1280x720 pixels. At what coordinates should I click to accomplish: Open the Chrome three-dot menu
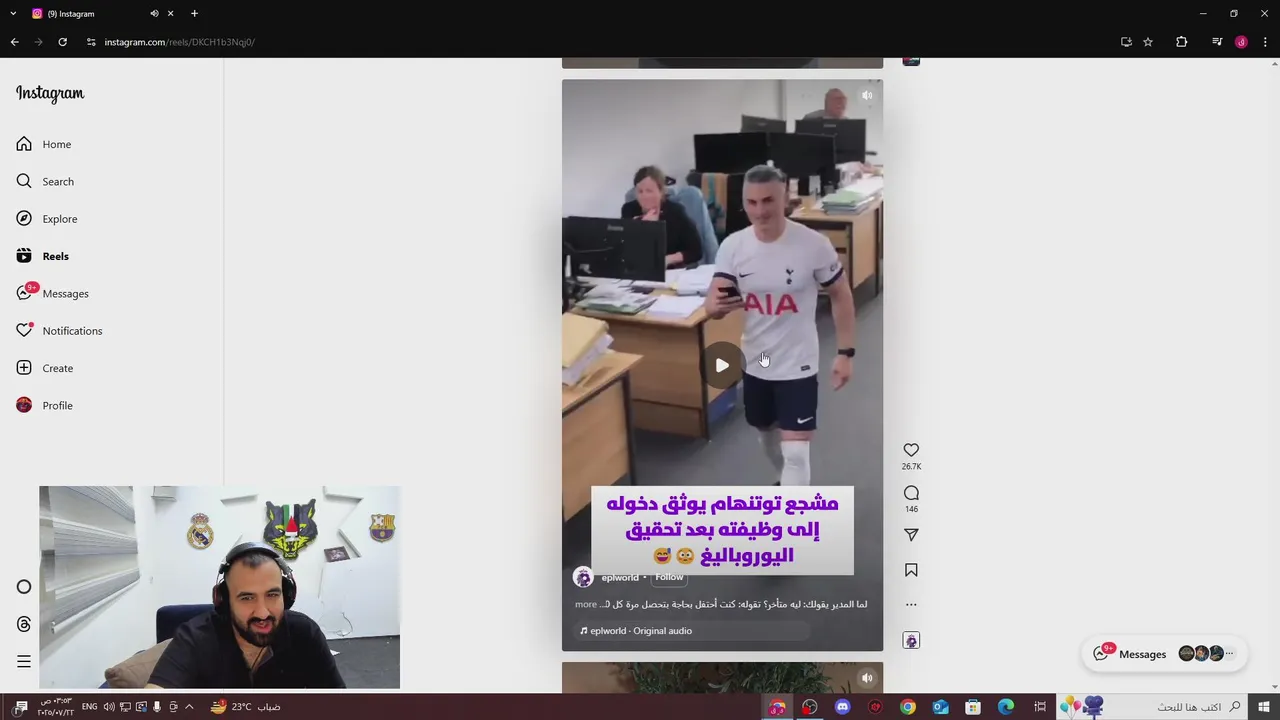pos(1266,42)
